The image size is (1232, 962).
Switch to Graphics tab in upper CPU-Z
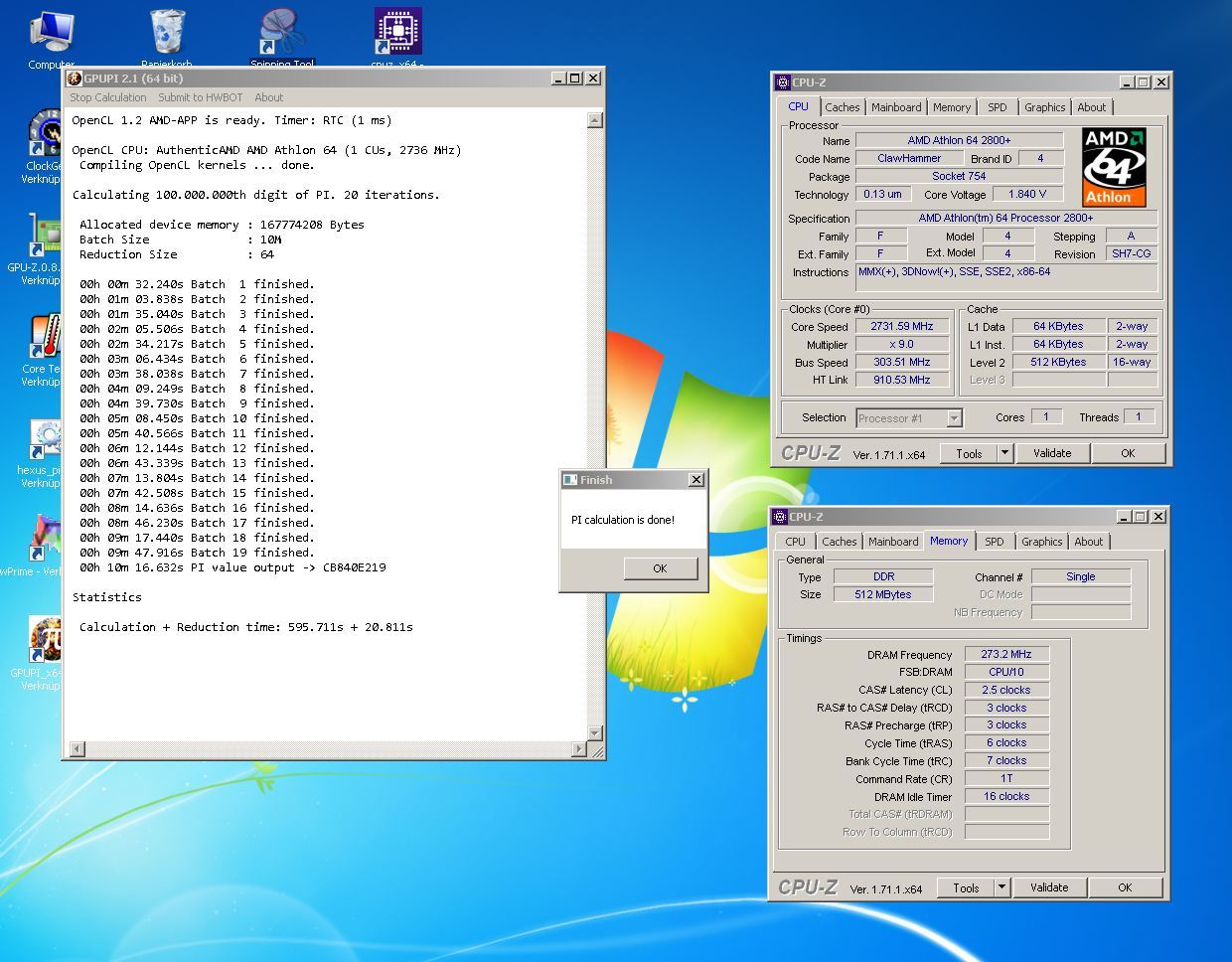tap(1044, 107)
